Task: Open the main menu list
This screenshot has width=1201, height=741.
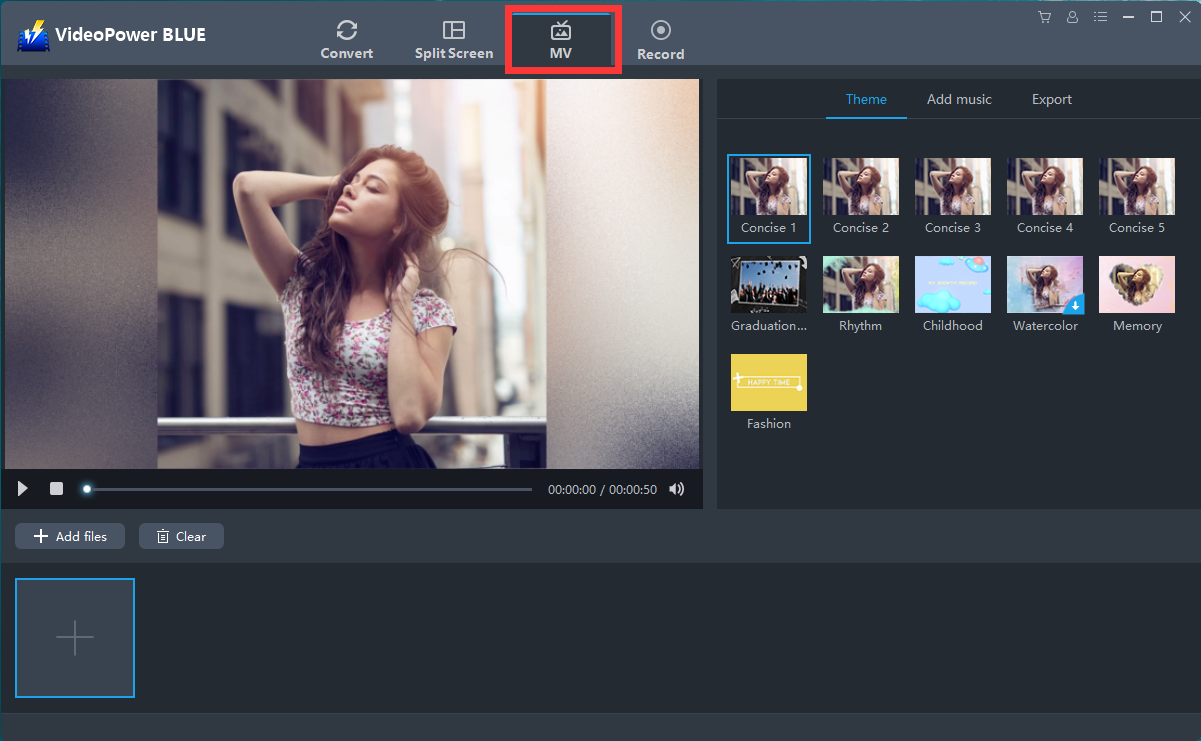Action: (1100, 17)
